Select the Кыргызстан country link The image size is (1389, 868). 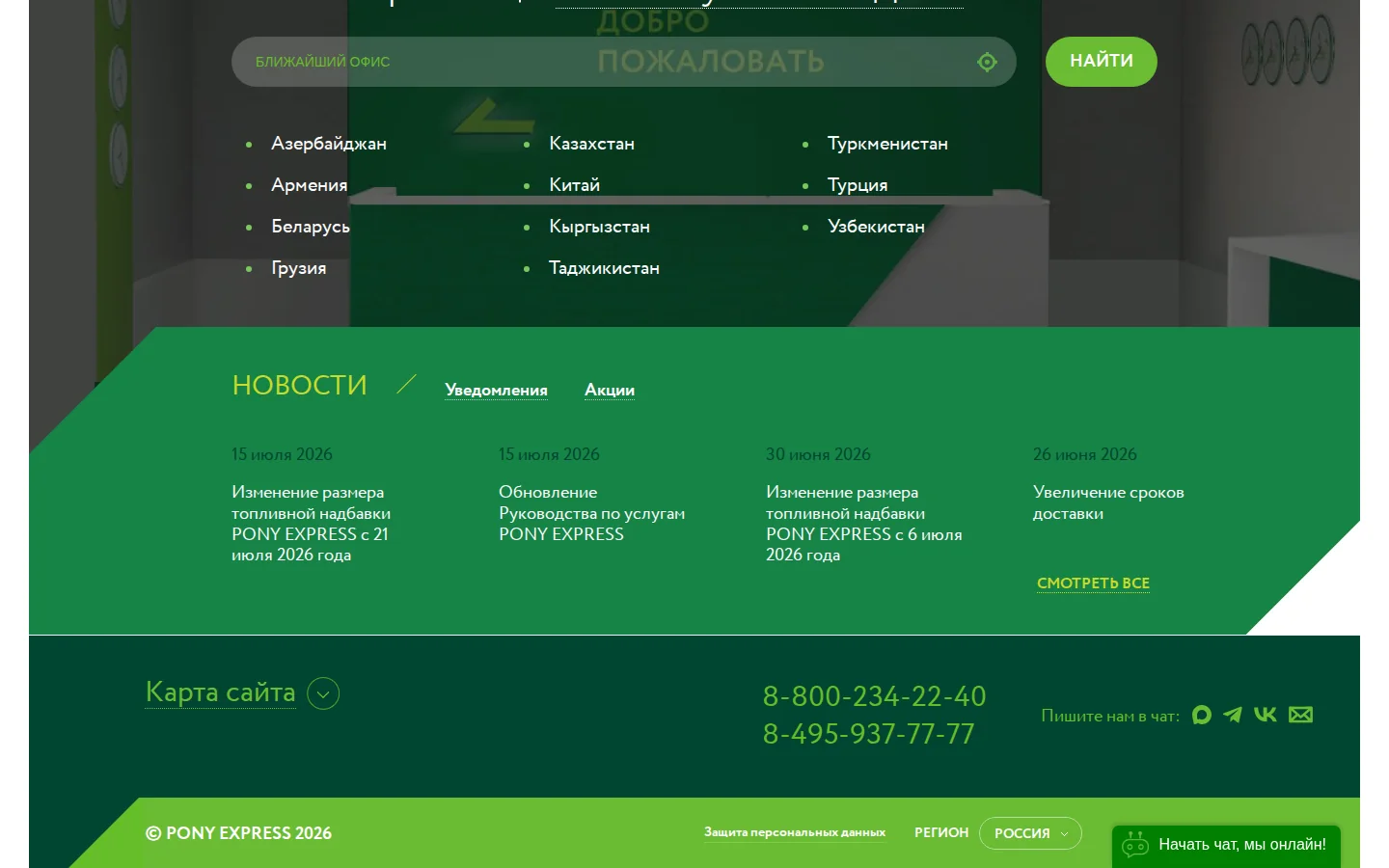click(600, 227)
